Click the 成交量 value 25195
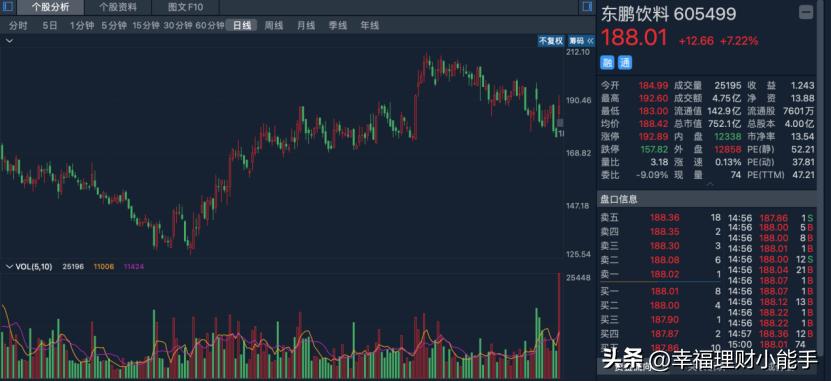Image resolution: width=831 pixels, height=382 pixels. 728,86
